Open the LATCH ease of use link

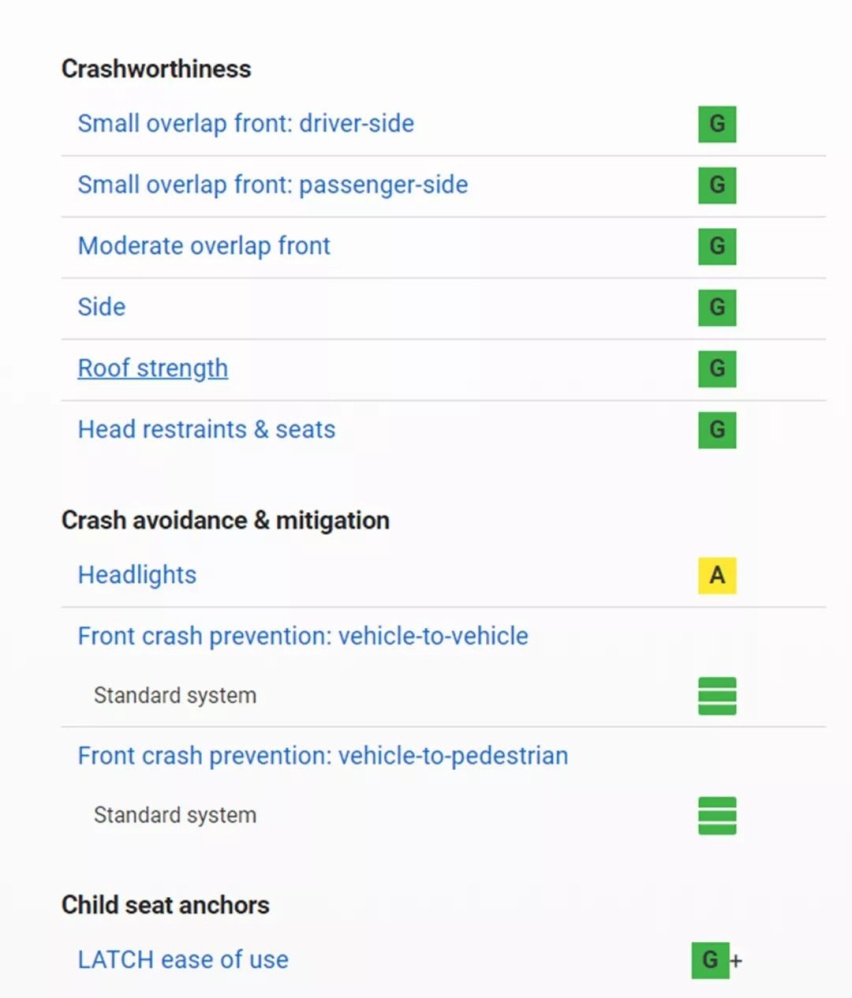[183, 959]
